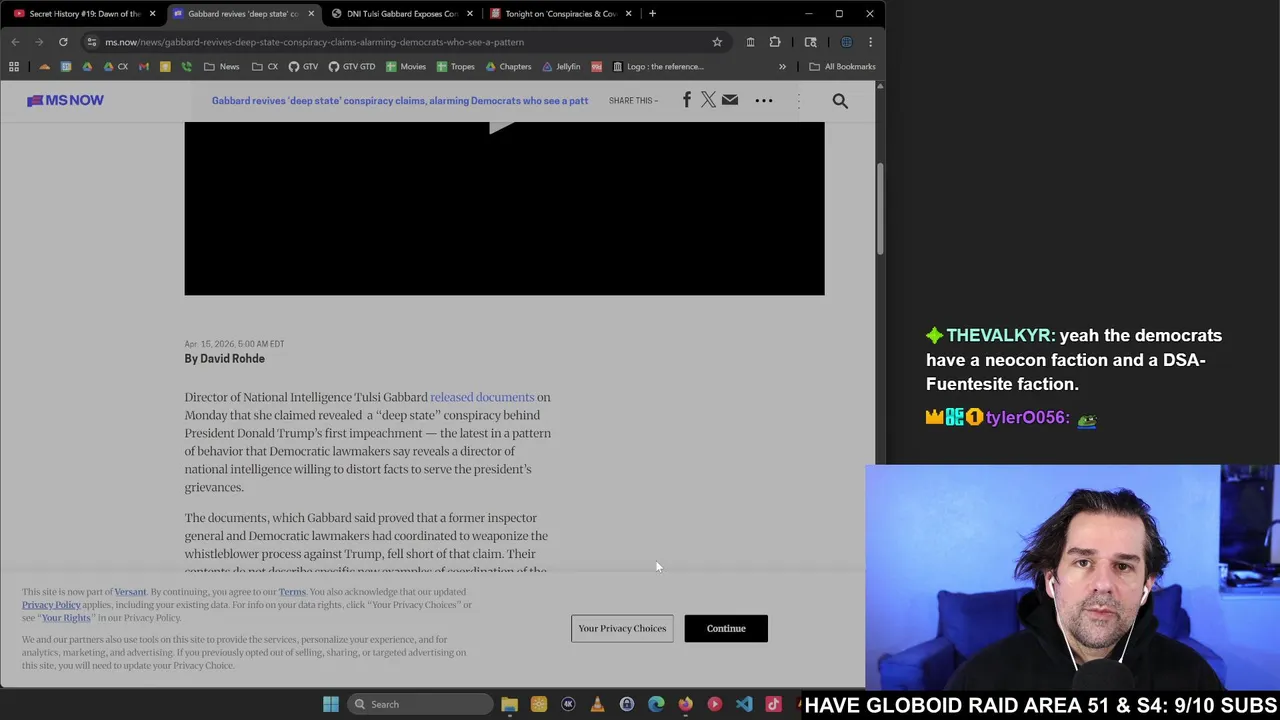Screen dimensions: 1280x720
Task: Open a new browser tab
Action: coord(652,14)
